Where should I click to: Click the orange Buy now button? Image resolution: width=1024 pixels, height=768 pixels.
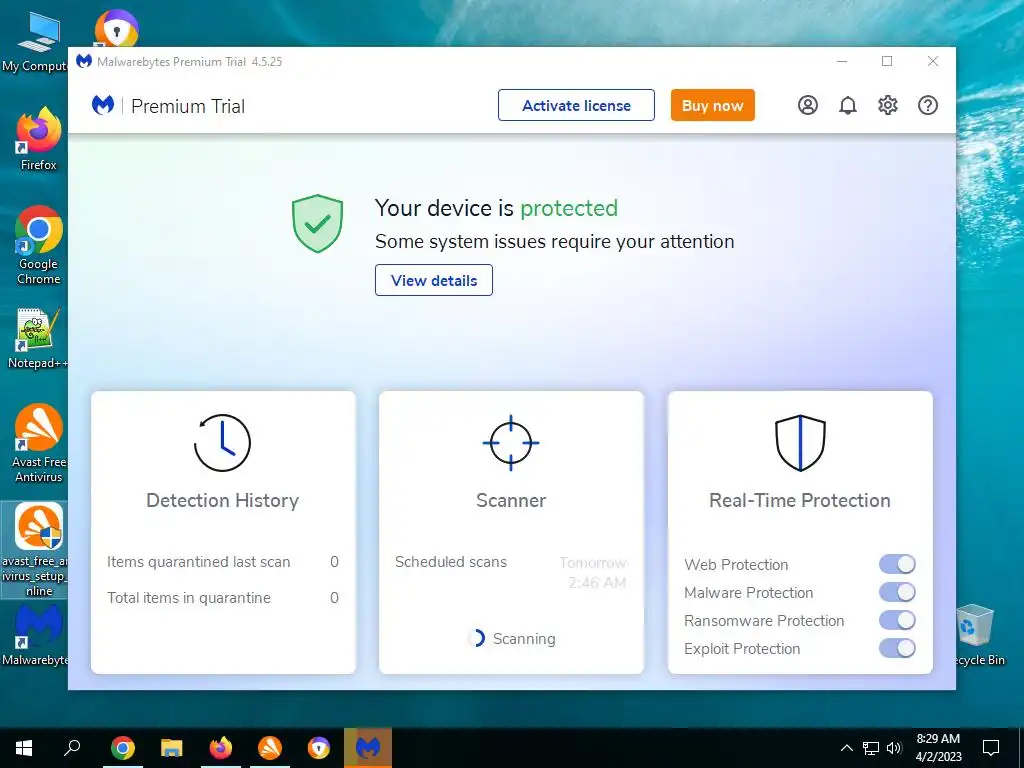712,105
